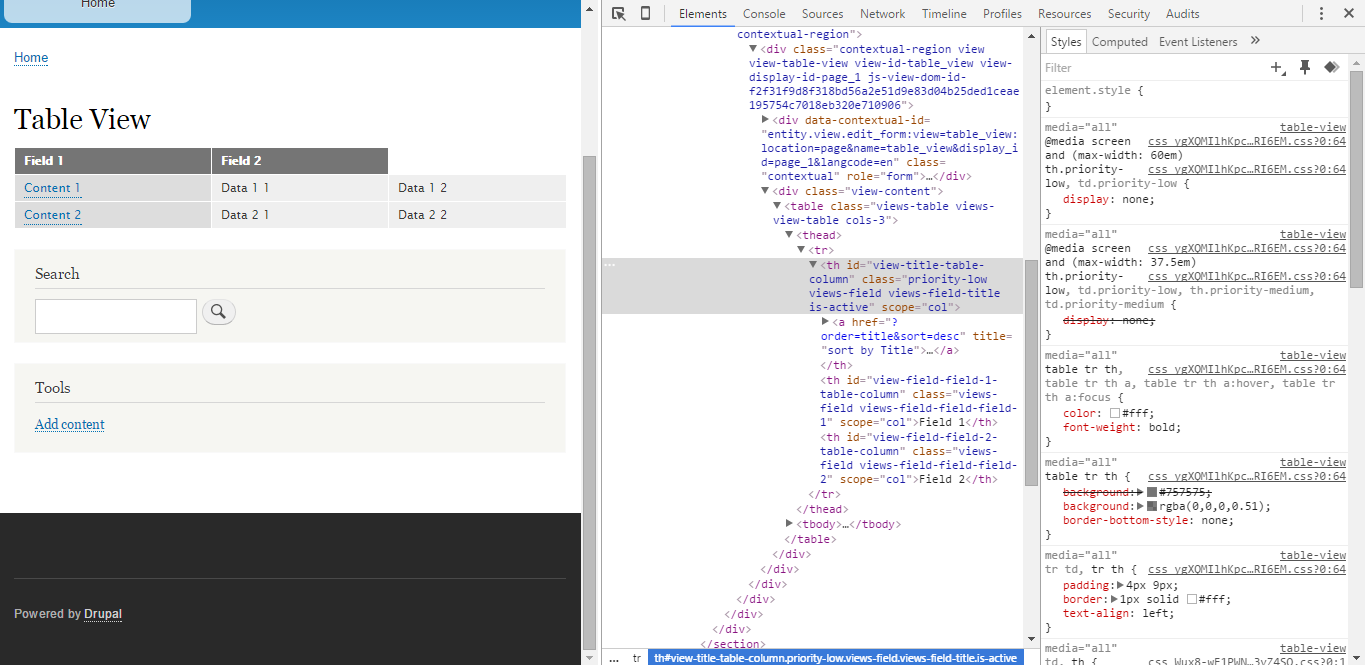Click the #fff color swatch for color property
Screen dimensions: 1365x665
point(1114,413)
